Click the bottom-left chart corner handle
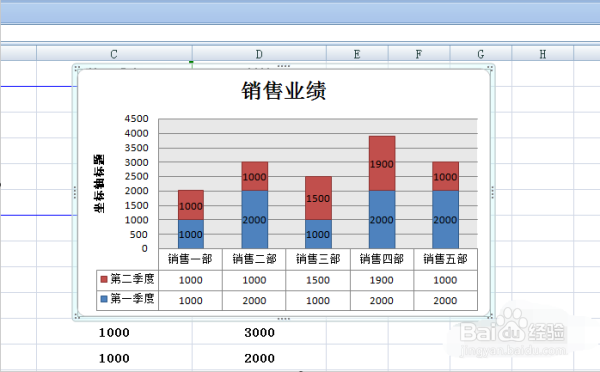The image size is (600, 372). pyautogui.click(x=77, y=316)
